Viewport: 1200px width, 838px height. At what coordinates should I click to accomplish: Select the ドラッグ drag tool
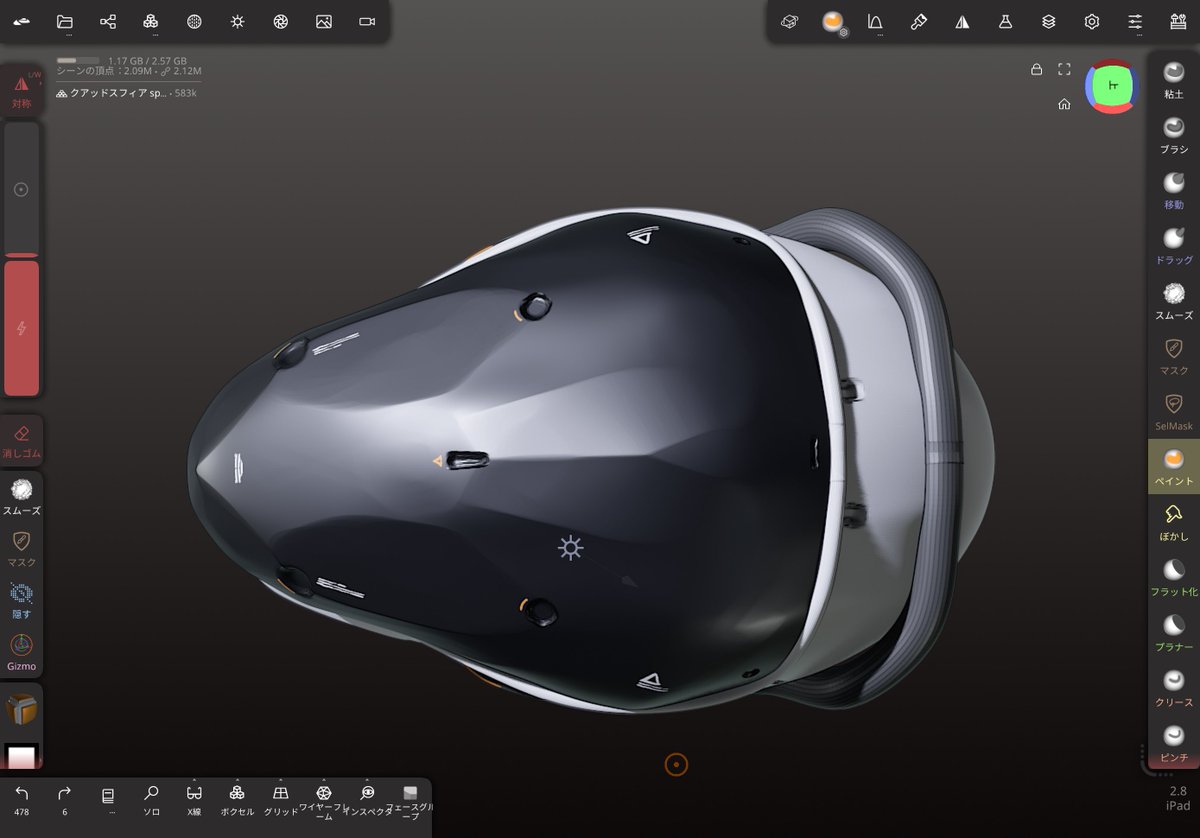(x=1174, y=246)
